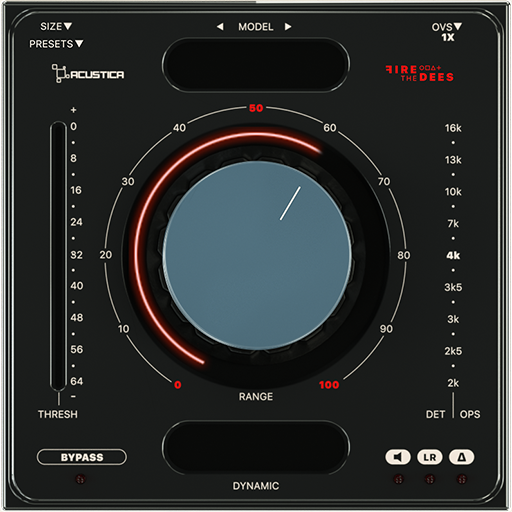
Task: Toggle the BYPASS button
Action: coord(82,457)
